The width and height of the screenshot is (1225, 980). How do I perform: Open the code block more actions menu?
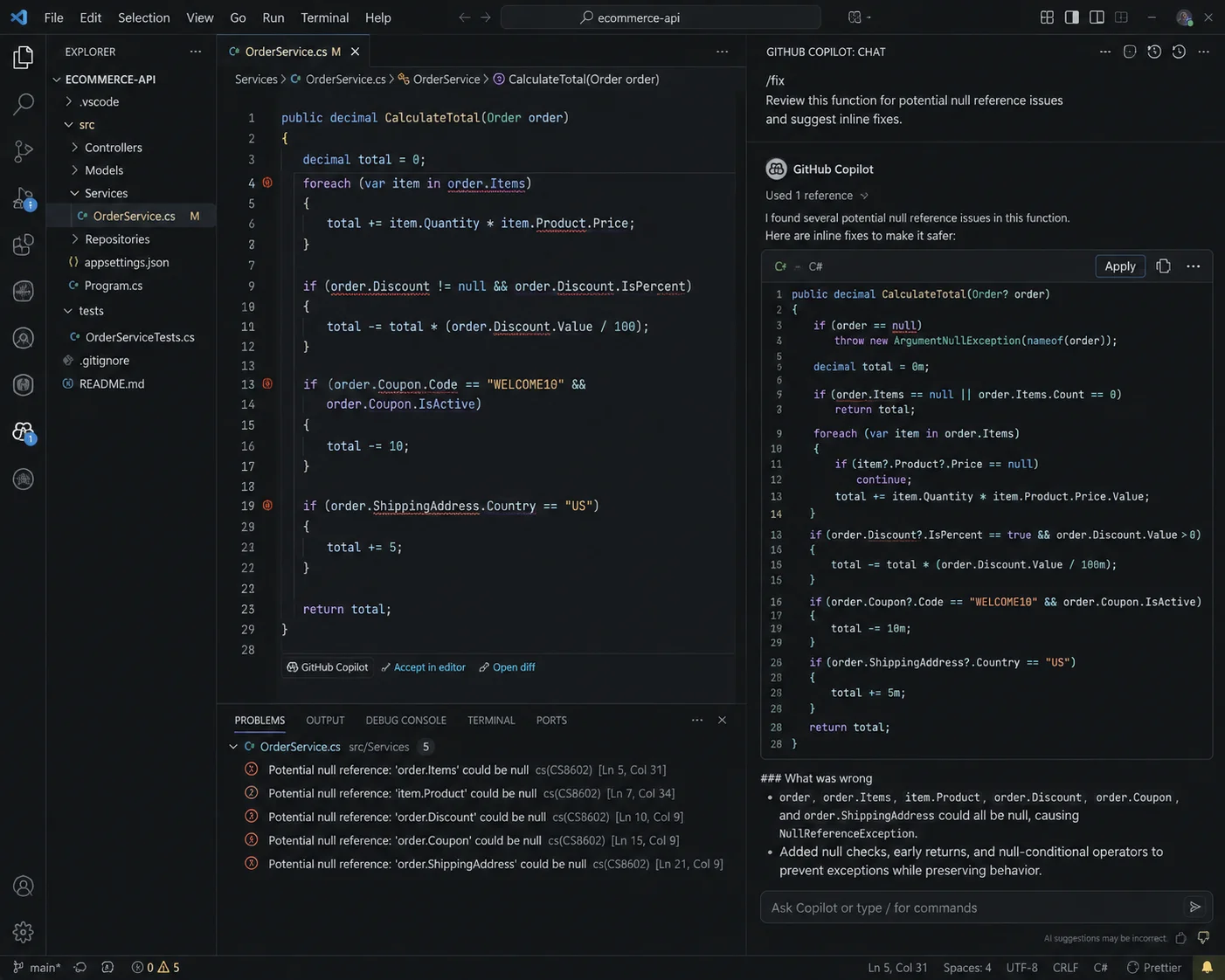point(1193,266)
